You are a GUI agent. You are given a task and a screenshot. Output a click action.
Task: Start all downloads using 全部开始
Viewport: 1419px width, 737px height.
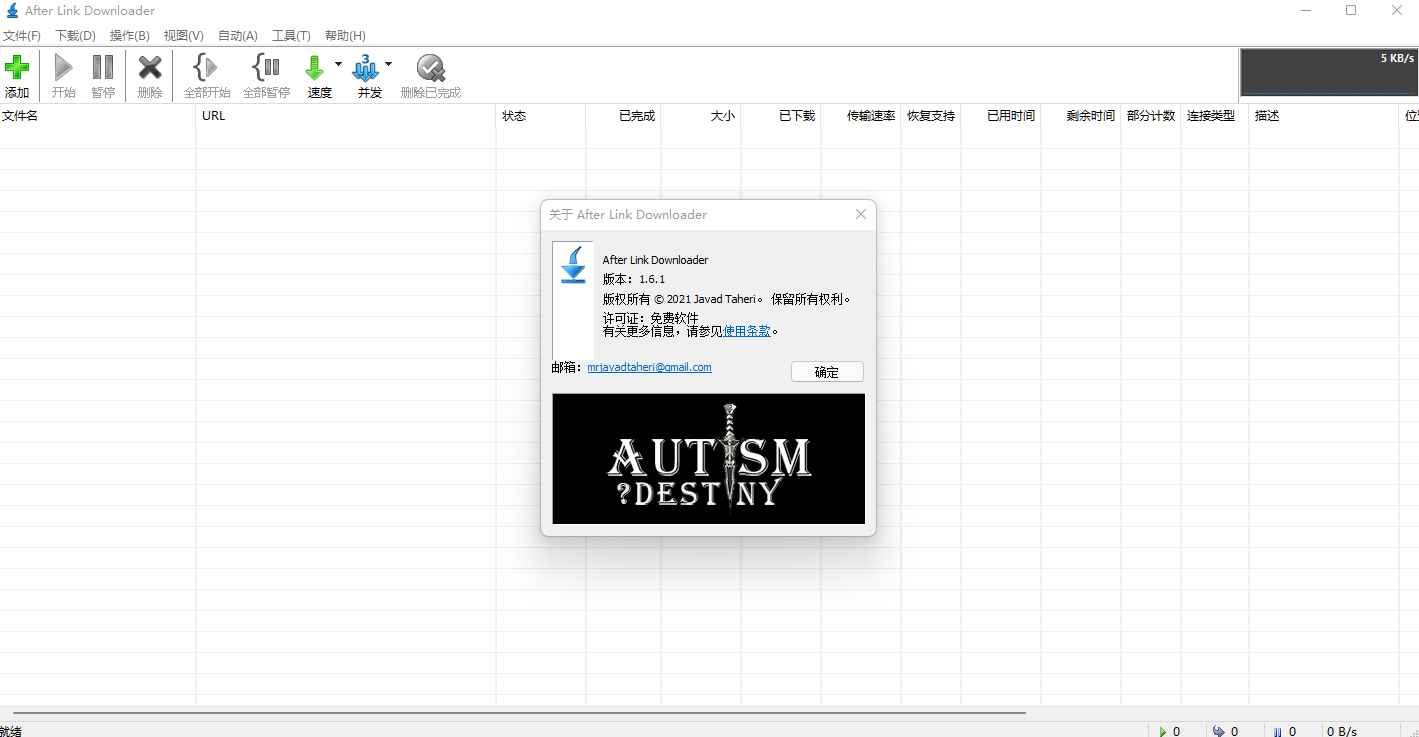click(x=206, y=74)
